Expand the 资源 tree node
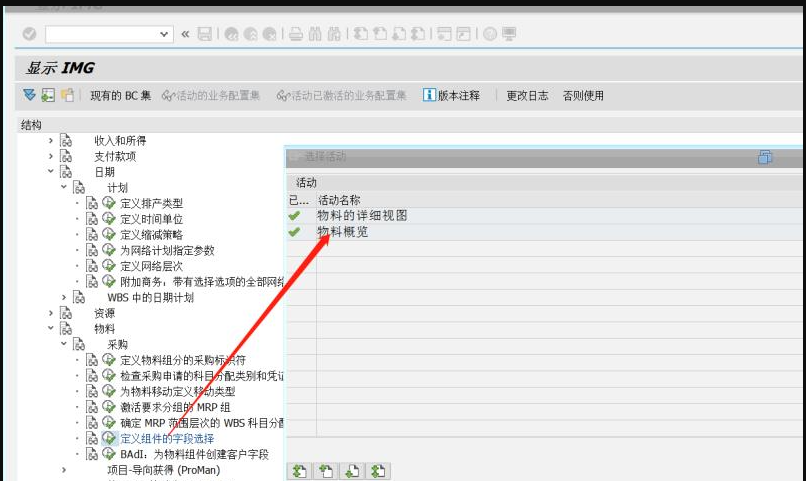The width and height of the screenshot is (806, 481). tap(50, 313)
